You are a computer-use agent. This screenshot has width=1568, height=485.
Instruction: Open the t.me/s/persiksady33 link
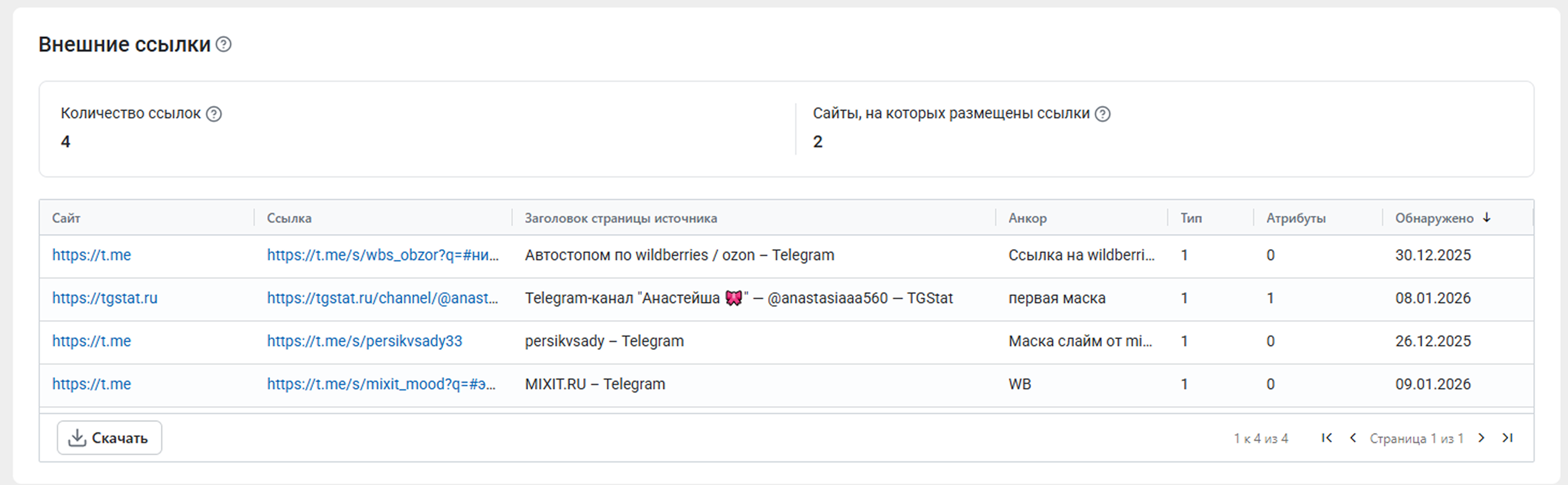[x=364, y=341]
